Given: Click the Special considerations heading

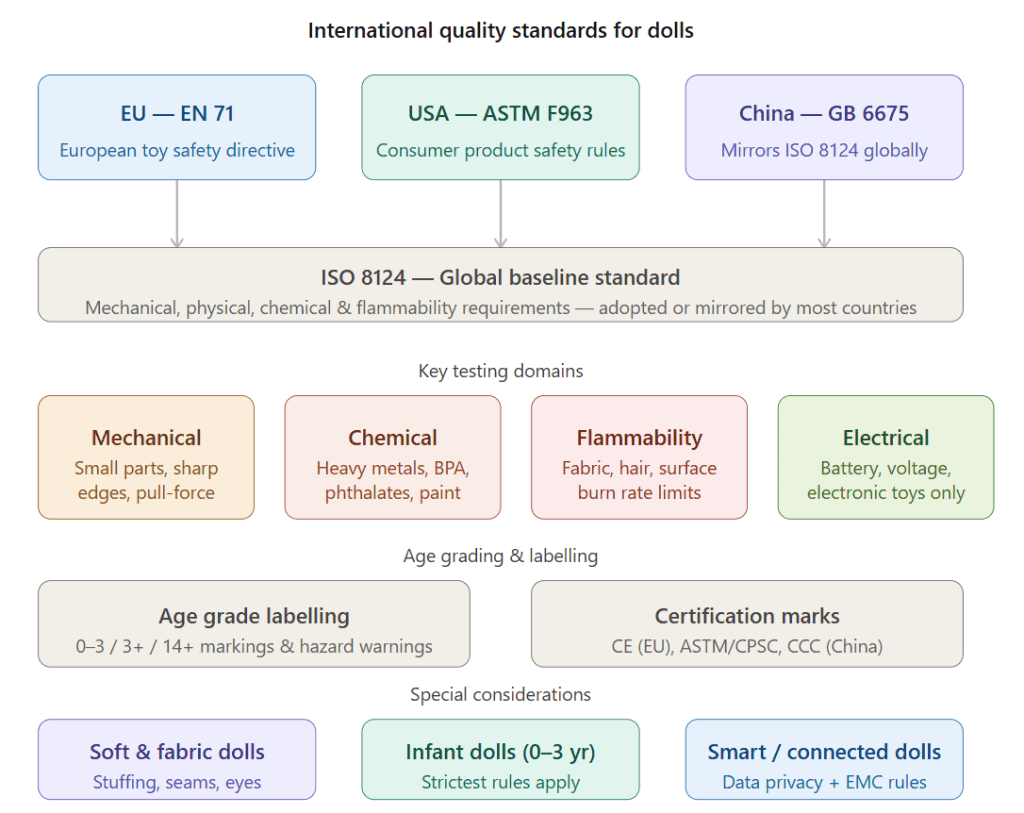Looking at the screenshot, I should pos(500,694).
